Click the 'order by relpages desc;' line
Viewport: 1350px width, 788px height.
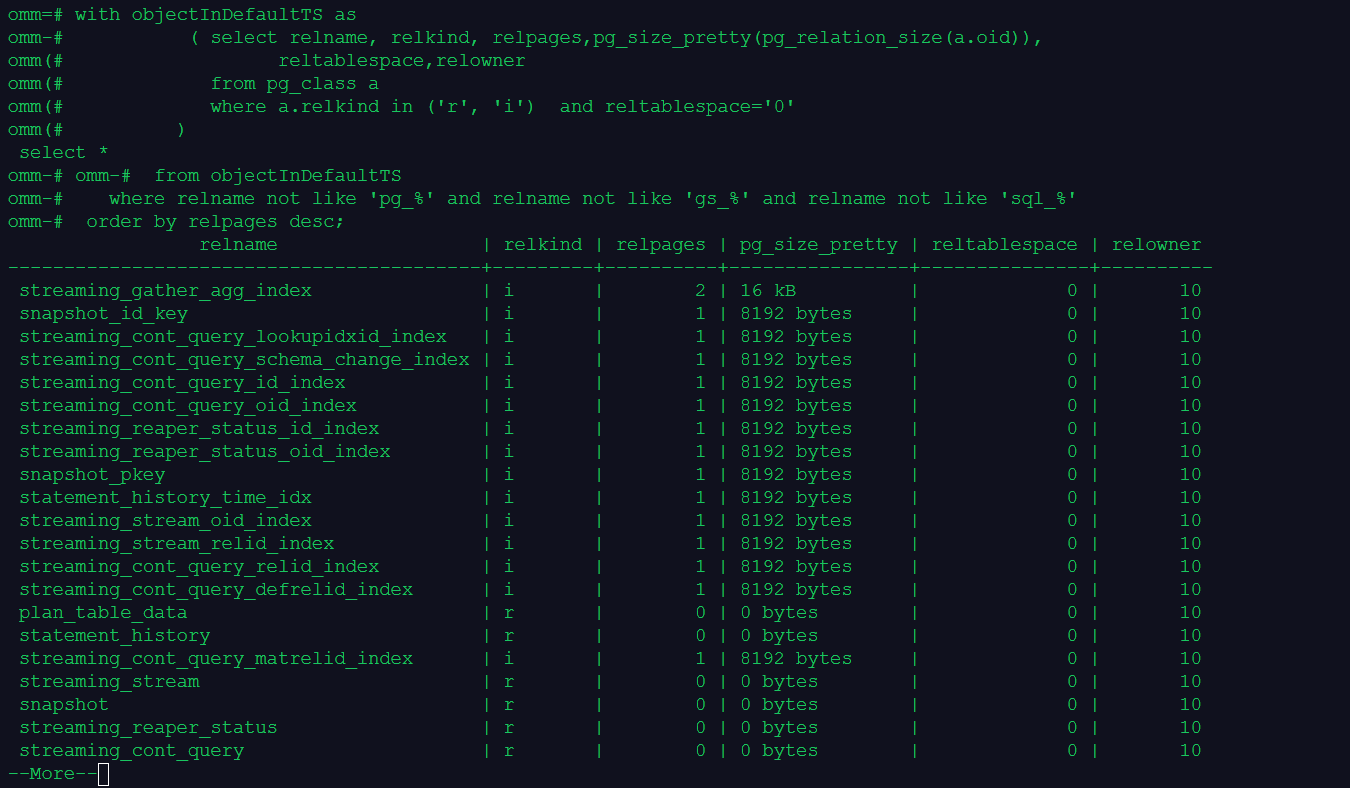point(216,221)
